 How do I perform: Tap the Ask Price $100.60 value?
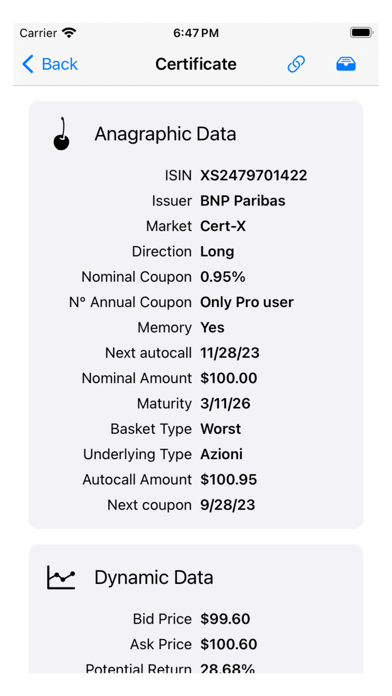pos(229,644)
